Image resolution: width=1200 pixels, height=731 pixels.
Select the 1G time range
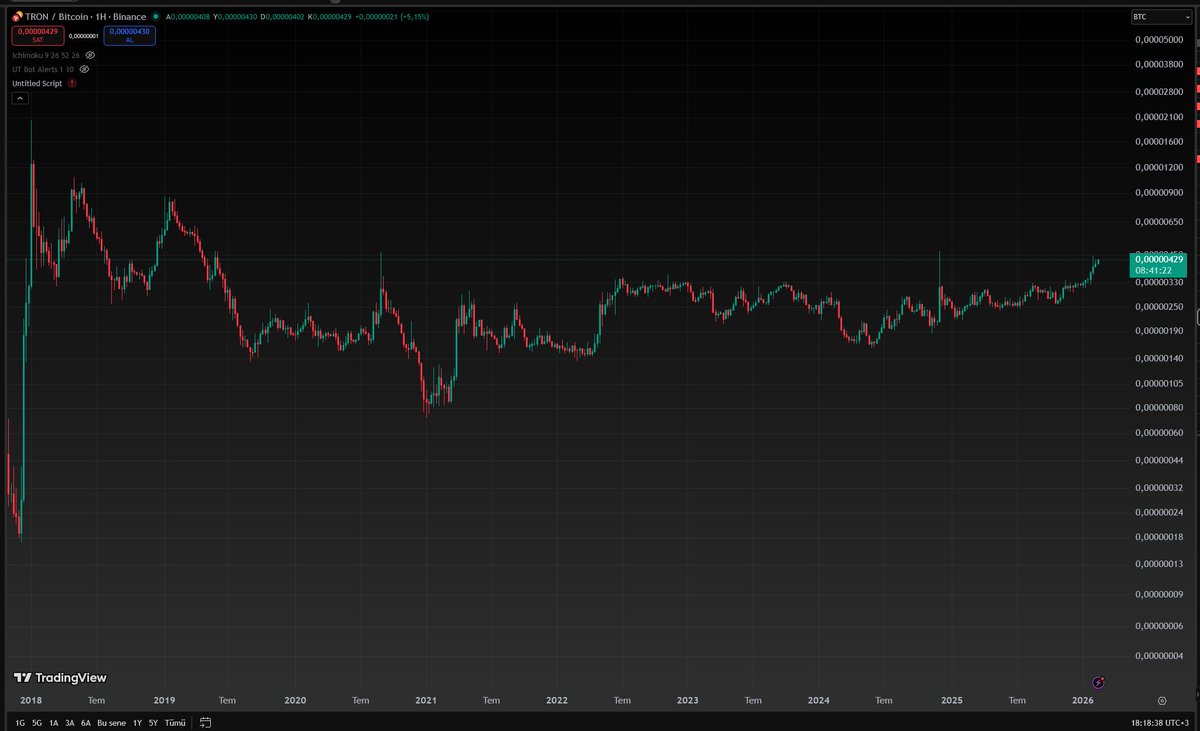pos(19,722)
